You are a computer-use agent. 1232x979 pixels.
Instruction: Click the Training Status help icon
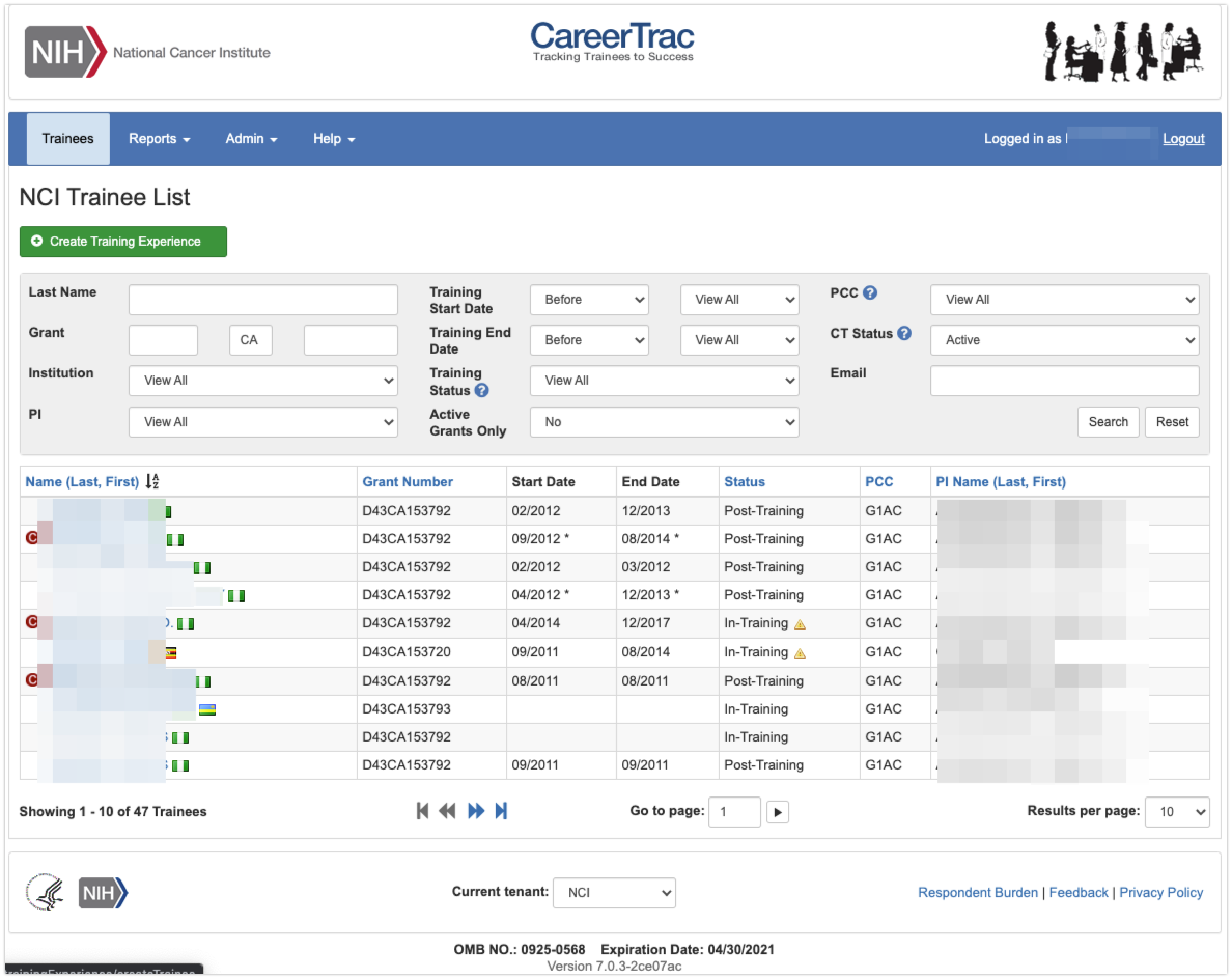click(482, 390)
